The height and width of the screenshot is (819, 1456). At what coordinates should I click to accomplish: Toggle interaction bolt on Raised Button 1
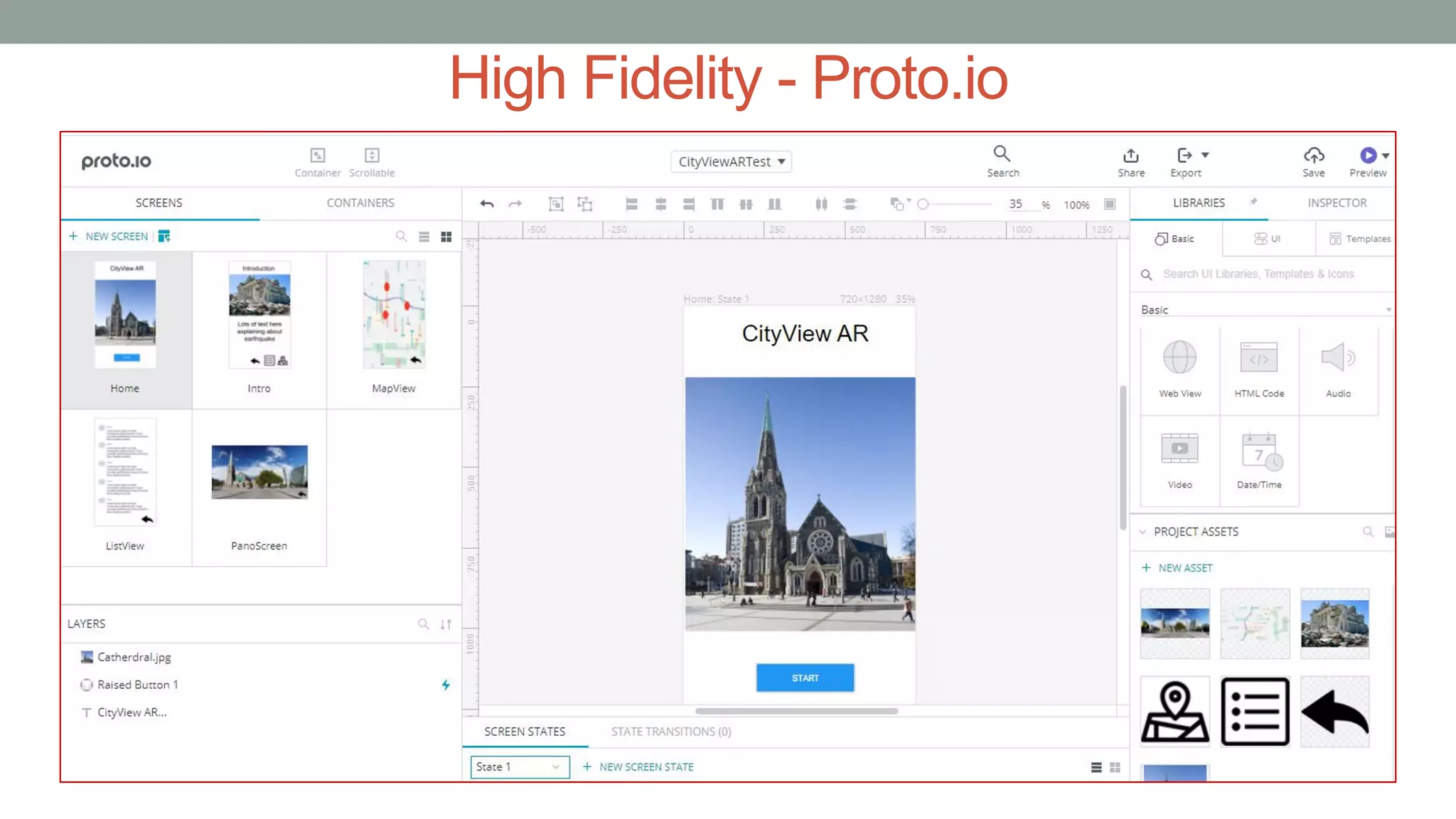pos(446,685)
